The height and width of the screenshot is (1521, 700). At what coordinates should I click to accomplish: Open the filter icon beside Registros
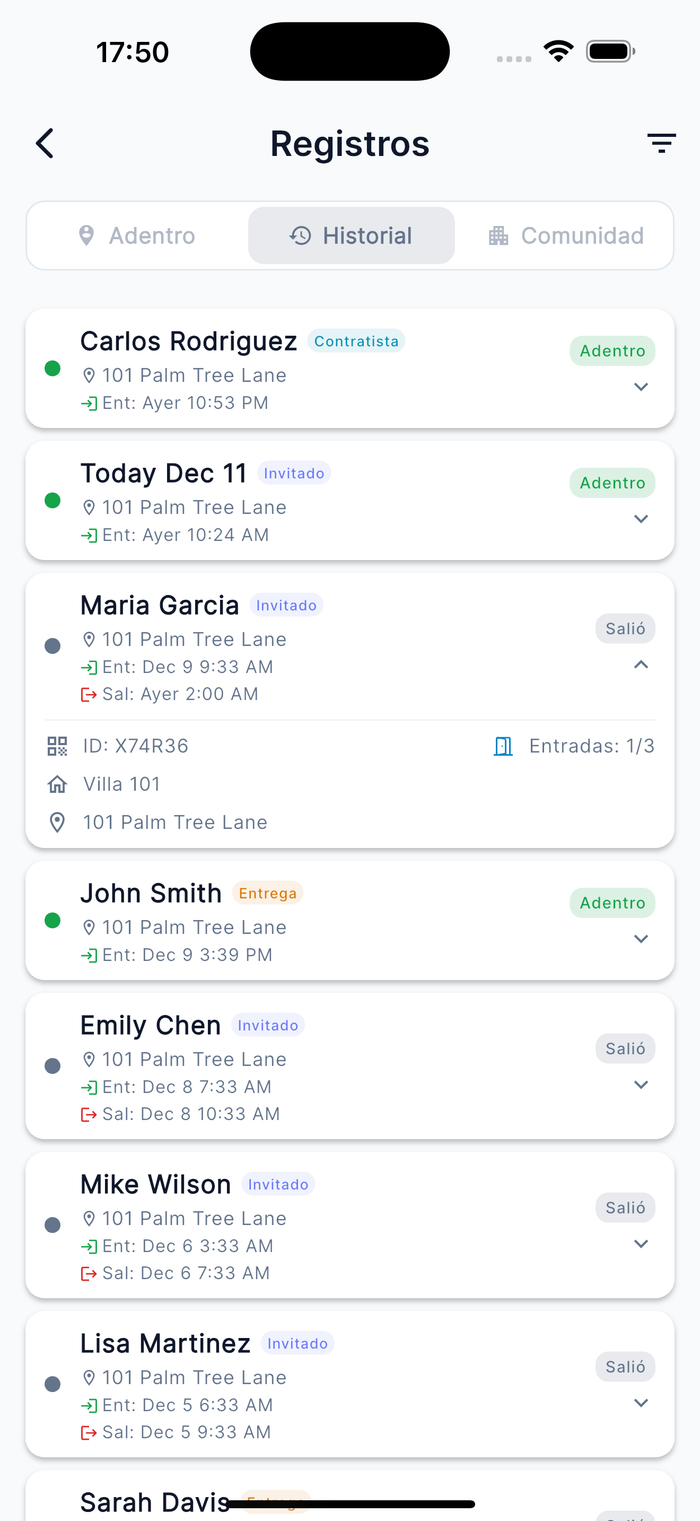pyautogui.click(x=661, y=143)
